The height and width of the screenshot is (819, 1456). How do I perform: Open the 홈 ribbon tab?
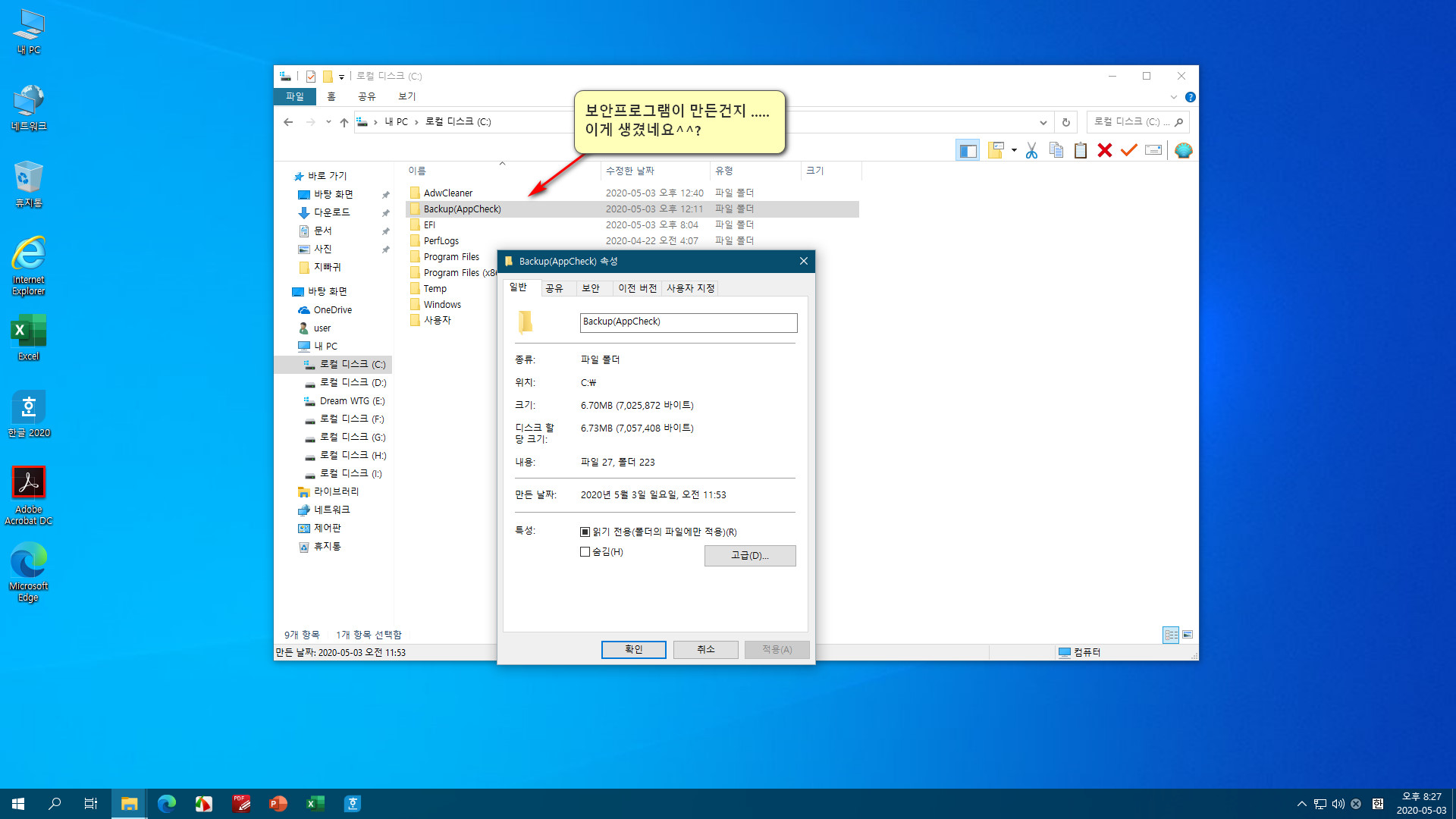pyautogui.click(x=331, y=97)
